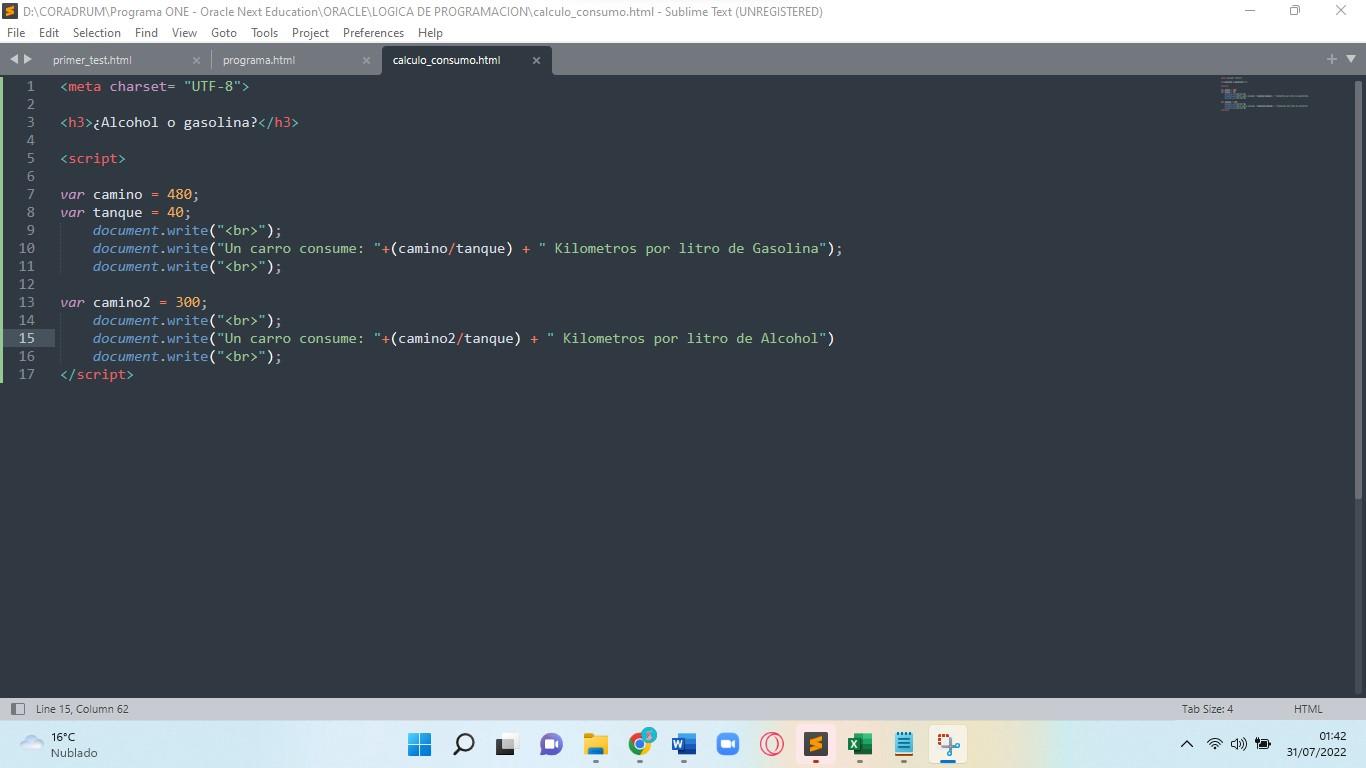Open the volume speaker icon in tray
1366x768 pixels.
(1239, 744)
